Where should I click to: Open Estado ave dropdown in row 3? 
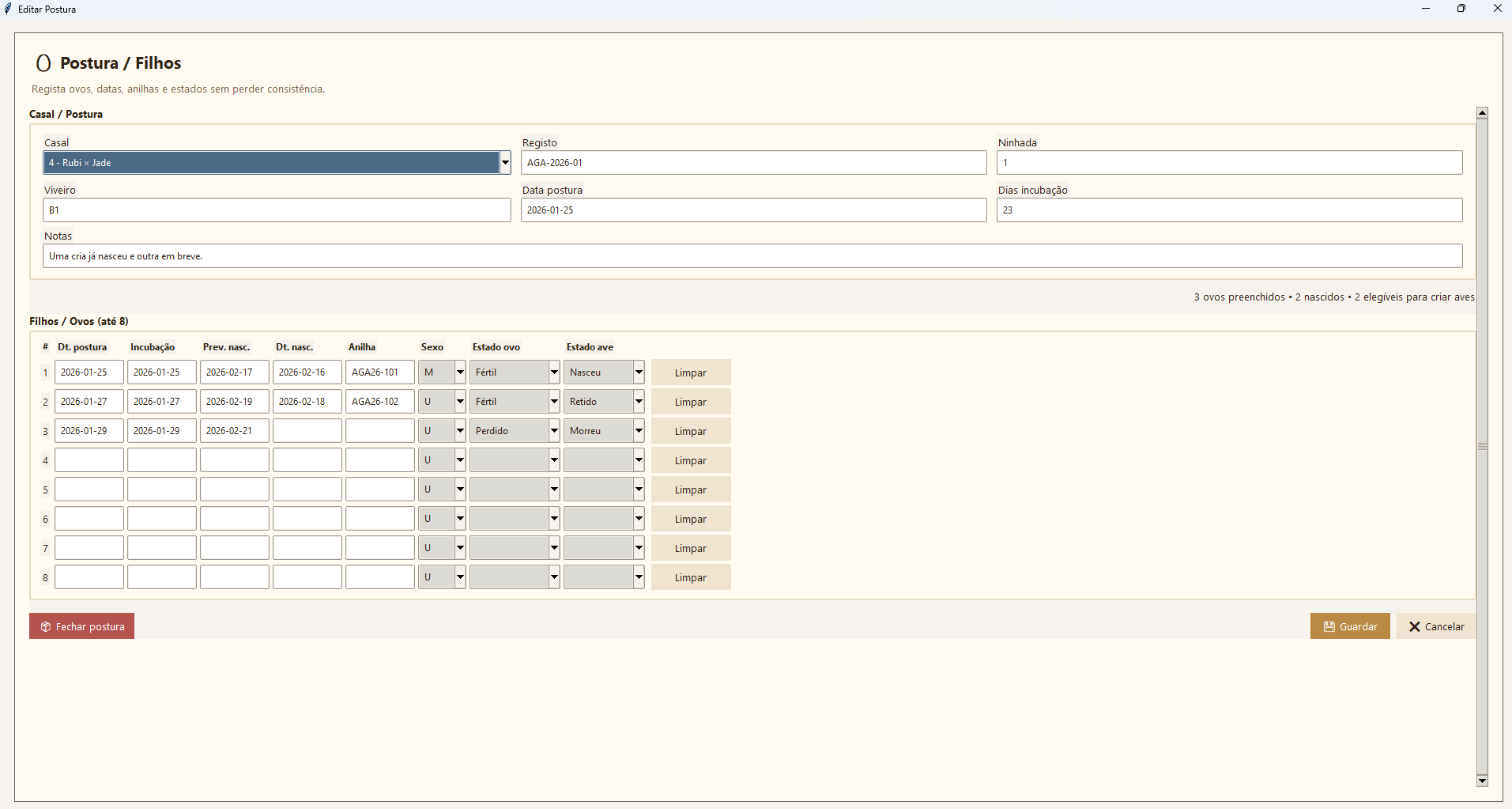point(639,431)
